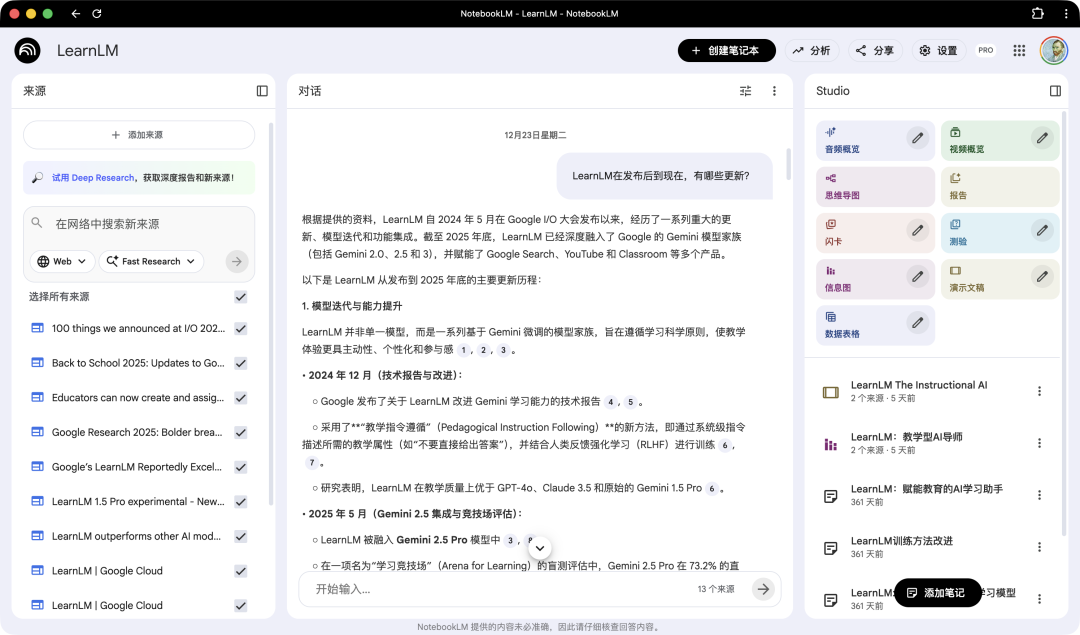The height and width of the screenshot is (635, 1080).
Task: Generate 闪卡 flashcards
Action: coord(875,233)
